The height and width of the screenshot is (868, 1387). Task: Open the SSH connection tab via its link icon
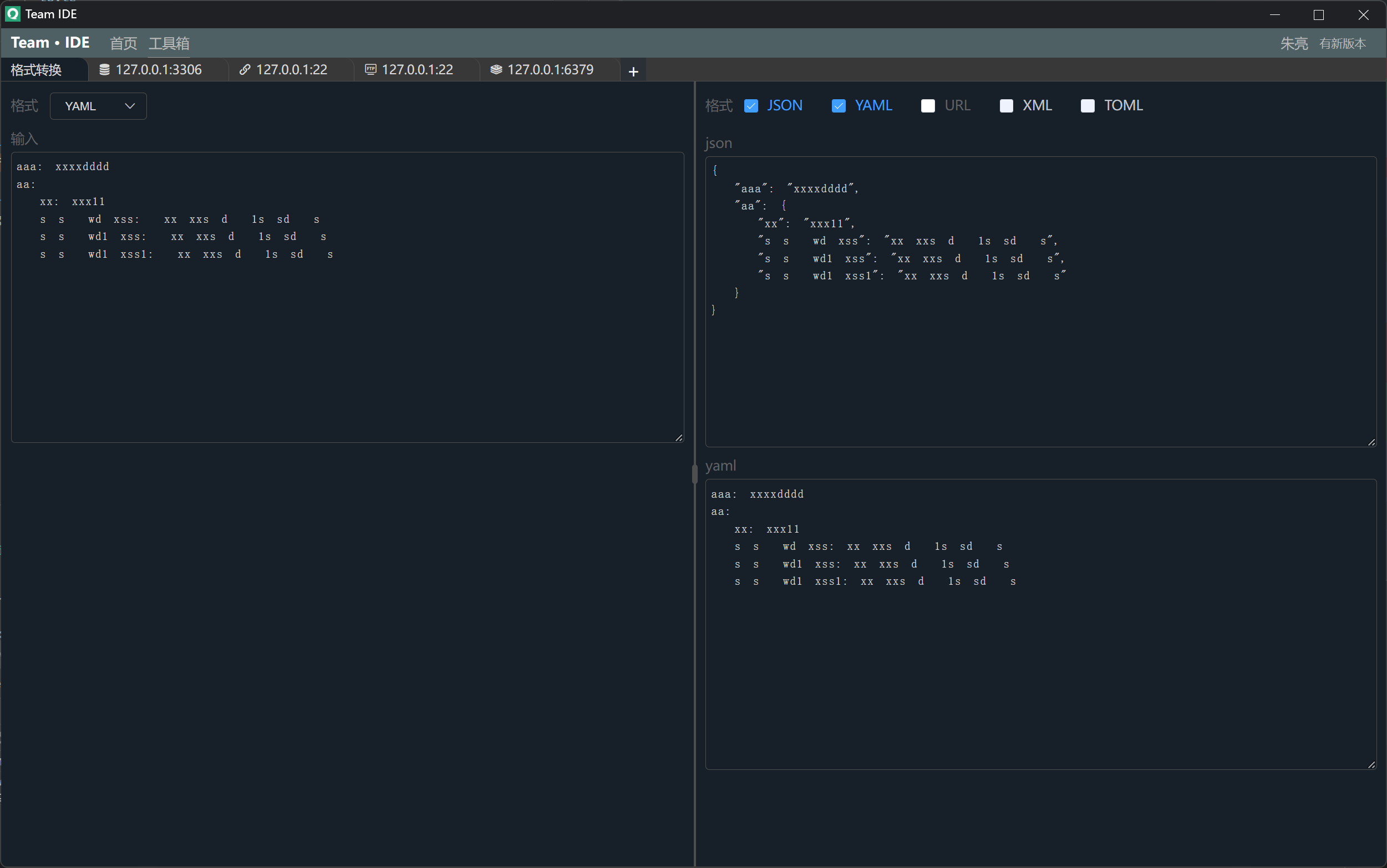coord(245,69)
